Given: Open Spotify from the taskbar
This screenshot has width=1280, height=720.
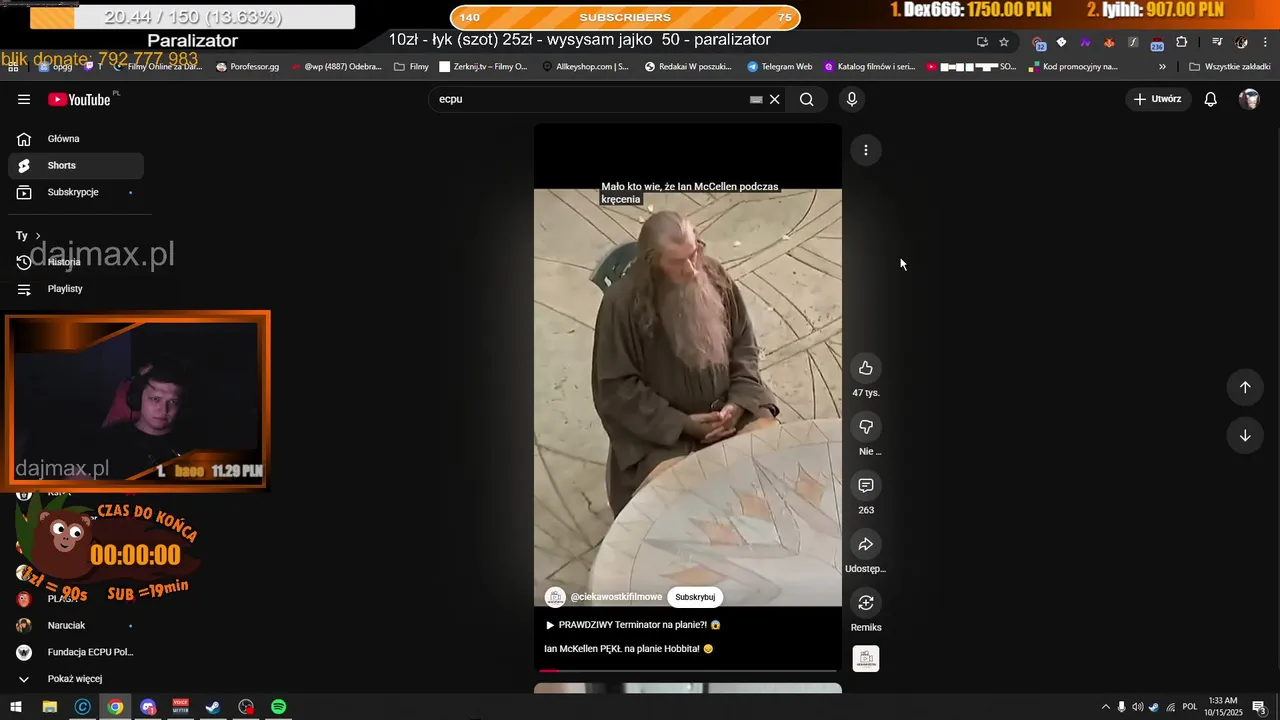Looking at the screenshot, I should (x=279, y=707).
